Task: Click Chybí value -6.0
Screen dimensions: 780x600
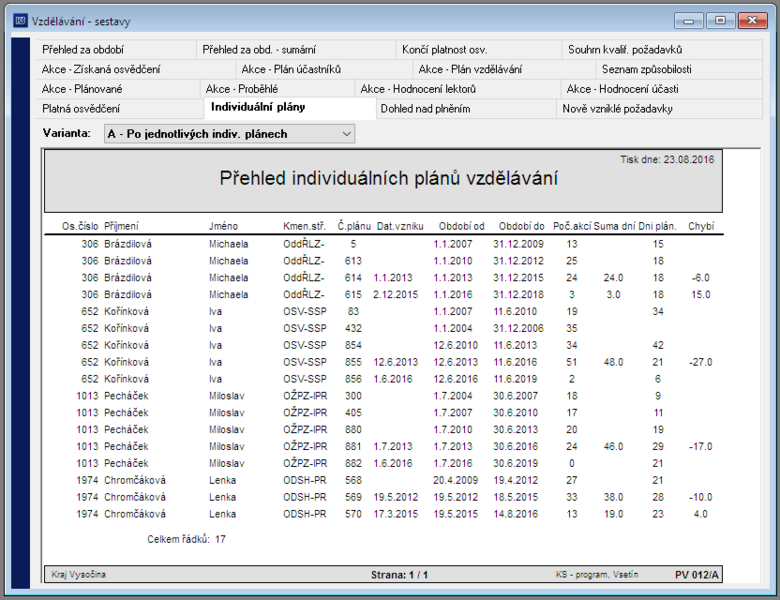Action: [x=700, y=278]
